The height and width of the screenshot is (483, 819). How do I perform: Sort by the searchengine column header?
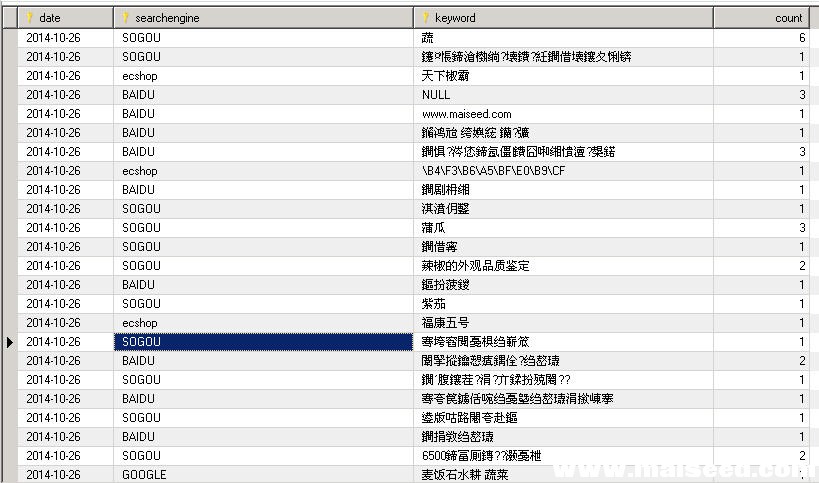pyautogui.click(x=264, y=18)
